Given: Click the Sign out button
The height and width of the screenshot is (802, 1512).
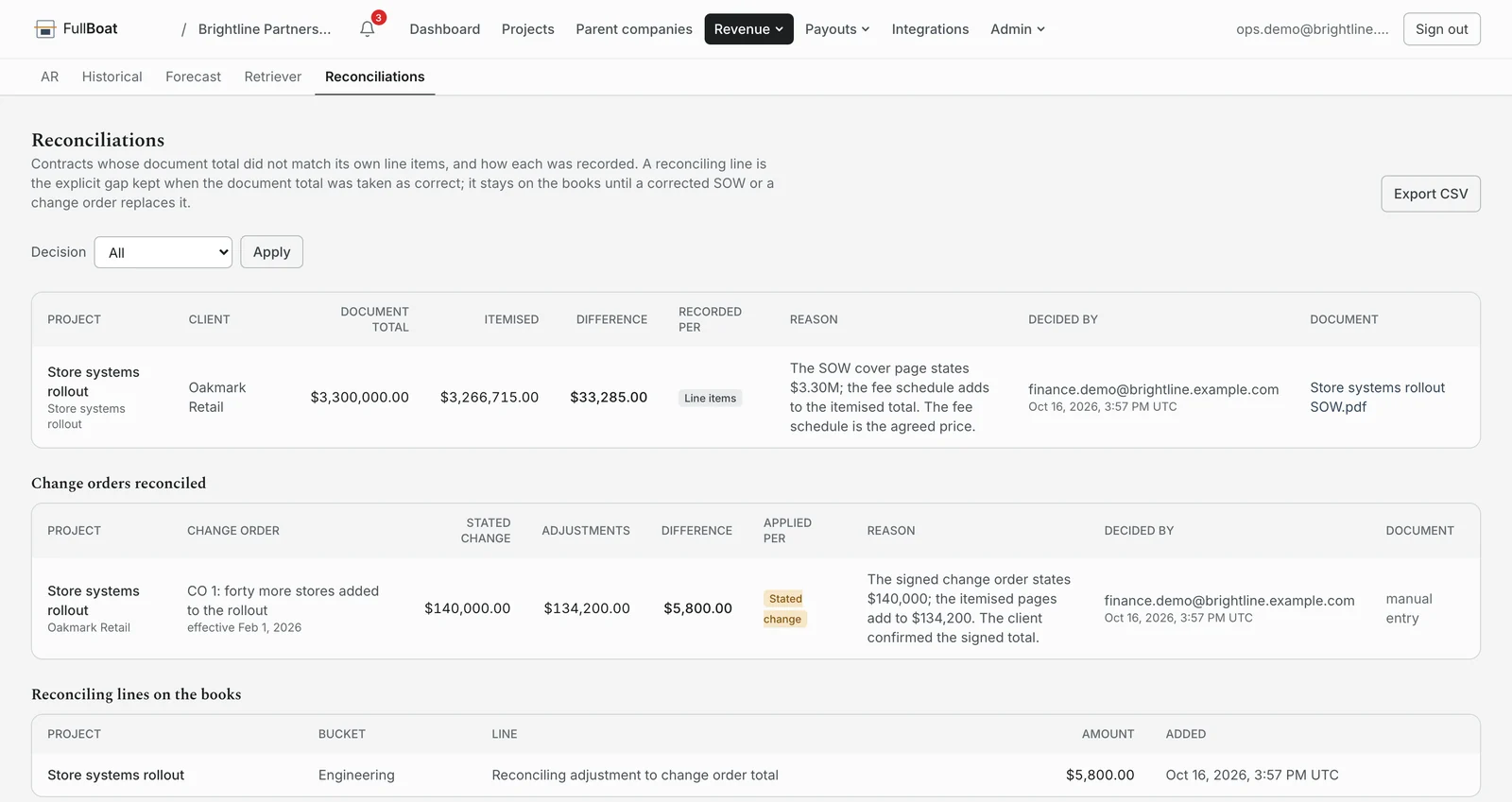Looking at the screenshot, I should pos(1441,29).
